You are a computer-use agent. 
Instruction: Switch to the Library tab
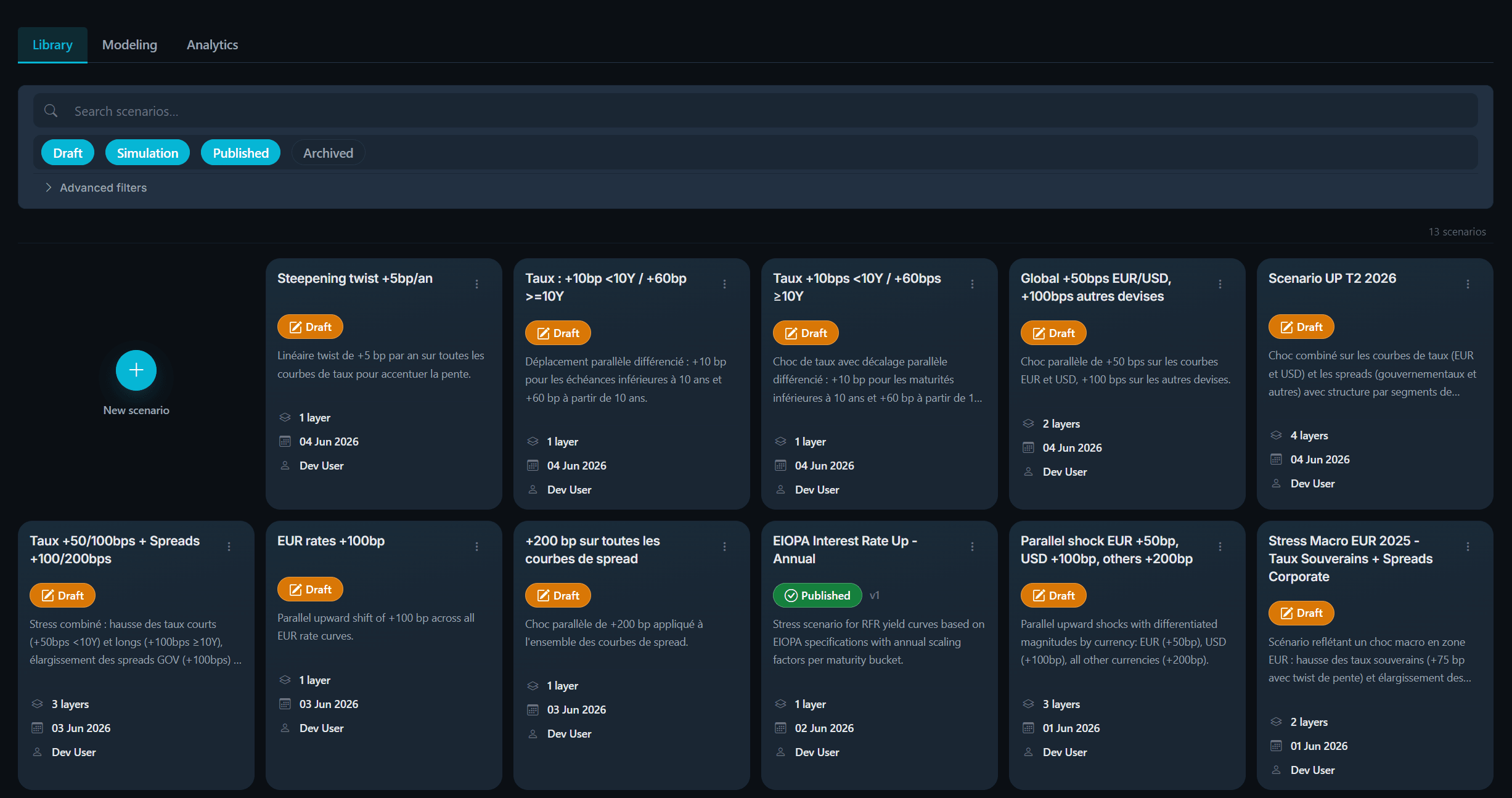[52, 45]
